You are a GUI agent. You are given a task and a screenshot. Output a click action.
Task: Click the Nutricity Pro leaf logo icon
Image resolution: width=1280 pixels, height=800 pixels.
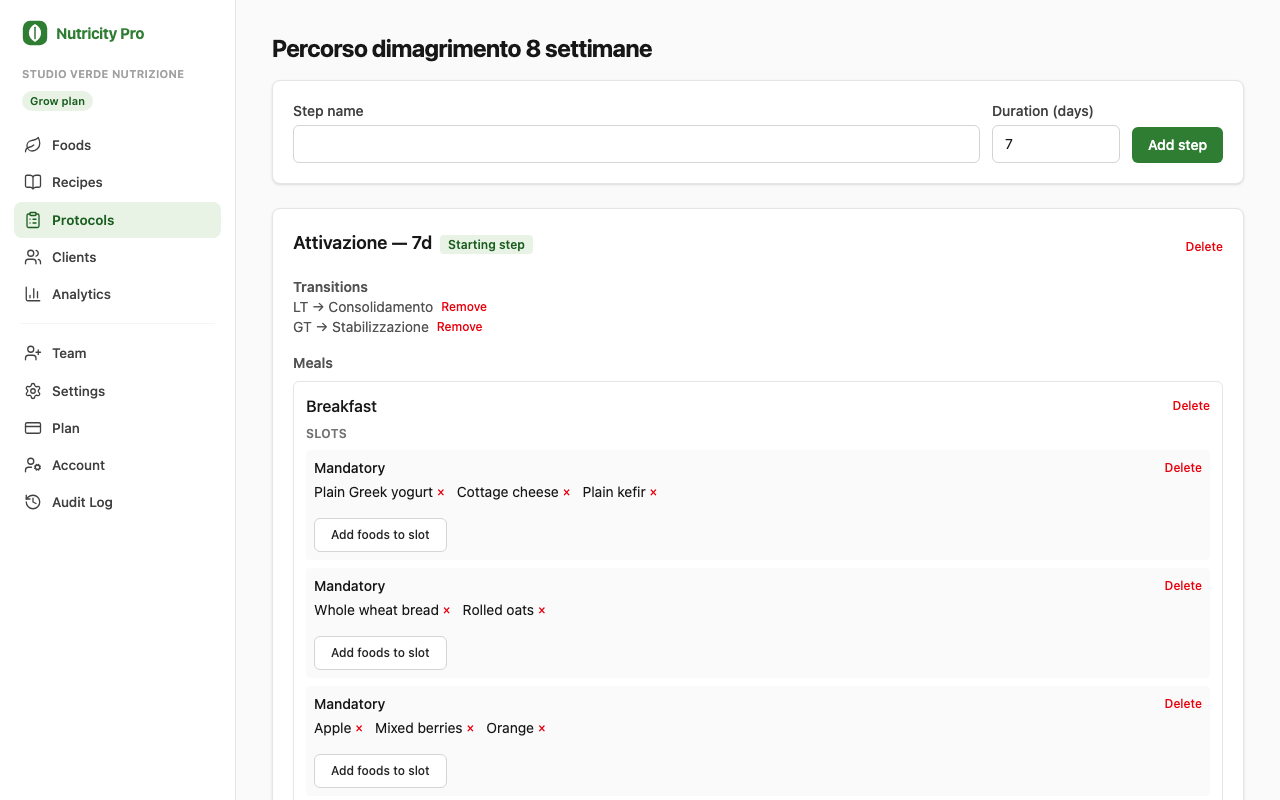[35, 33]
